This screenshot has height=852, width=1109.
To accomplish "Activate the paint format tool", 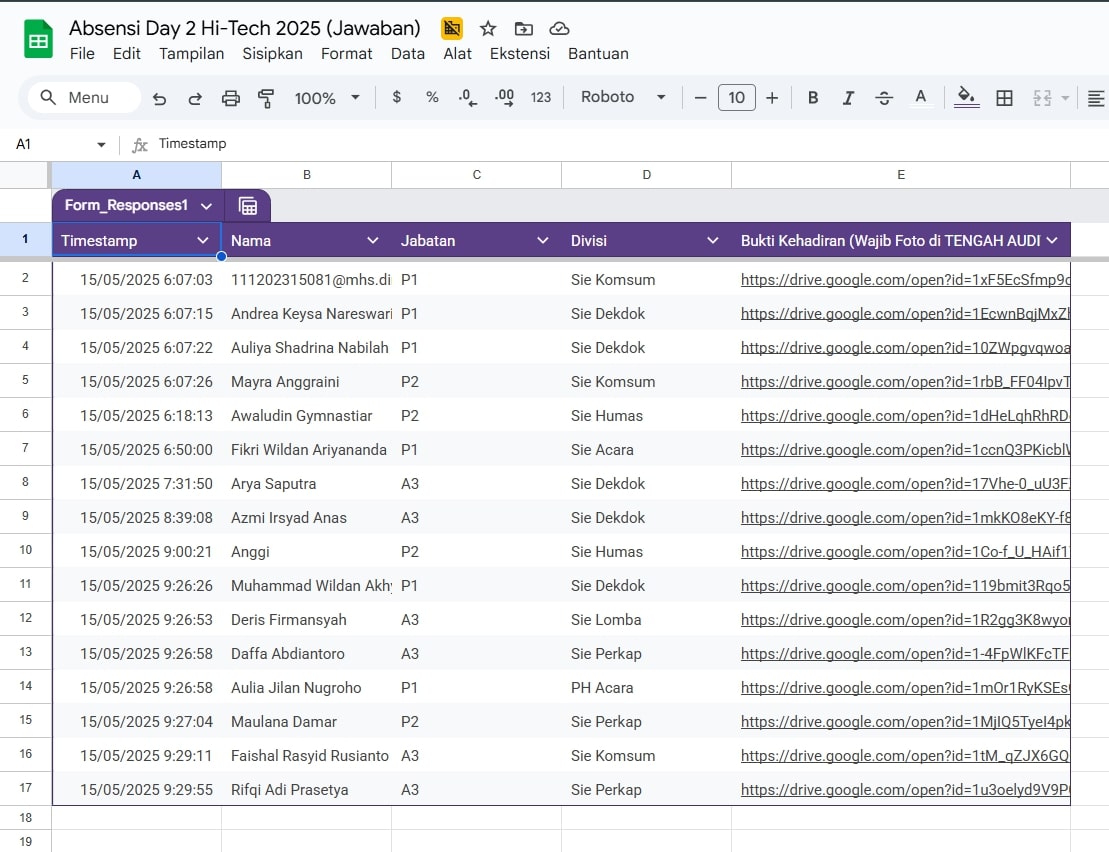I will click(266, 98).
